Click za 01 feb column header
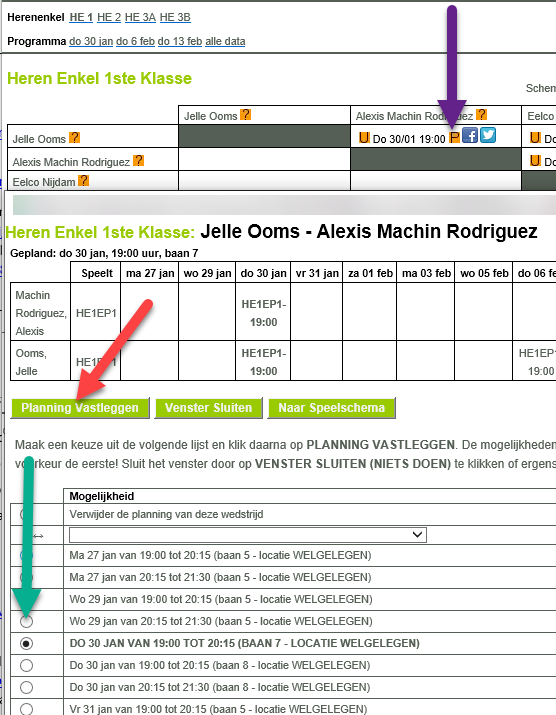Viewport: 556px width, 715px height. (x=370, y=273)
